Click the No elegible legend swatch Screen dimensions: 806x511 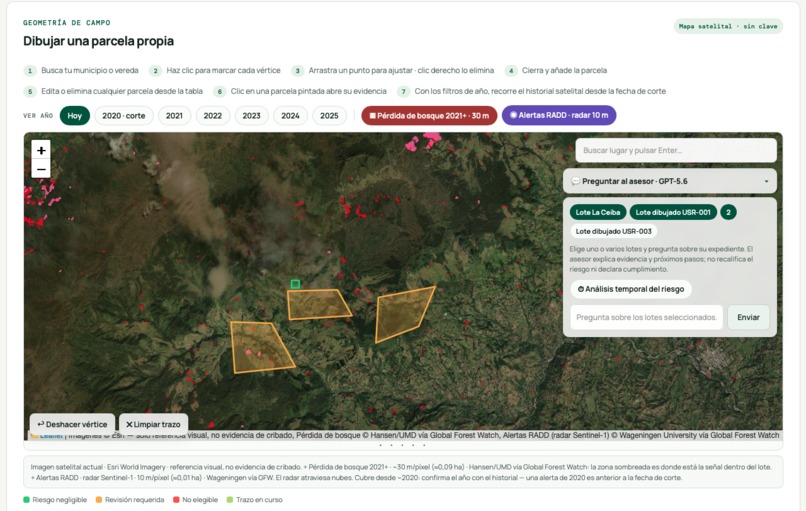pos(176,500)
